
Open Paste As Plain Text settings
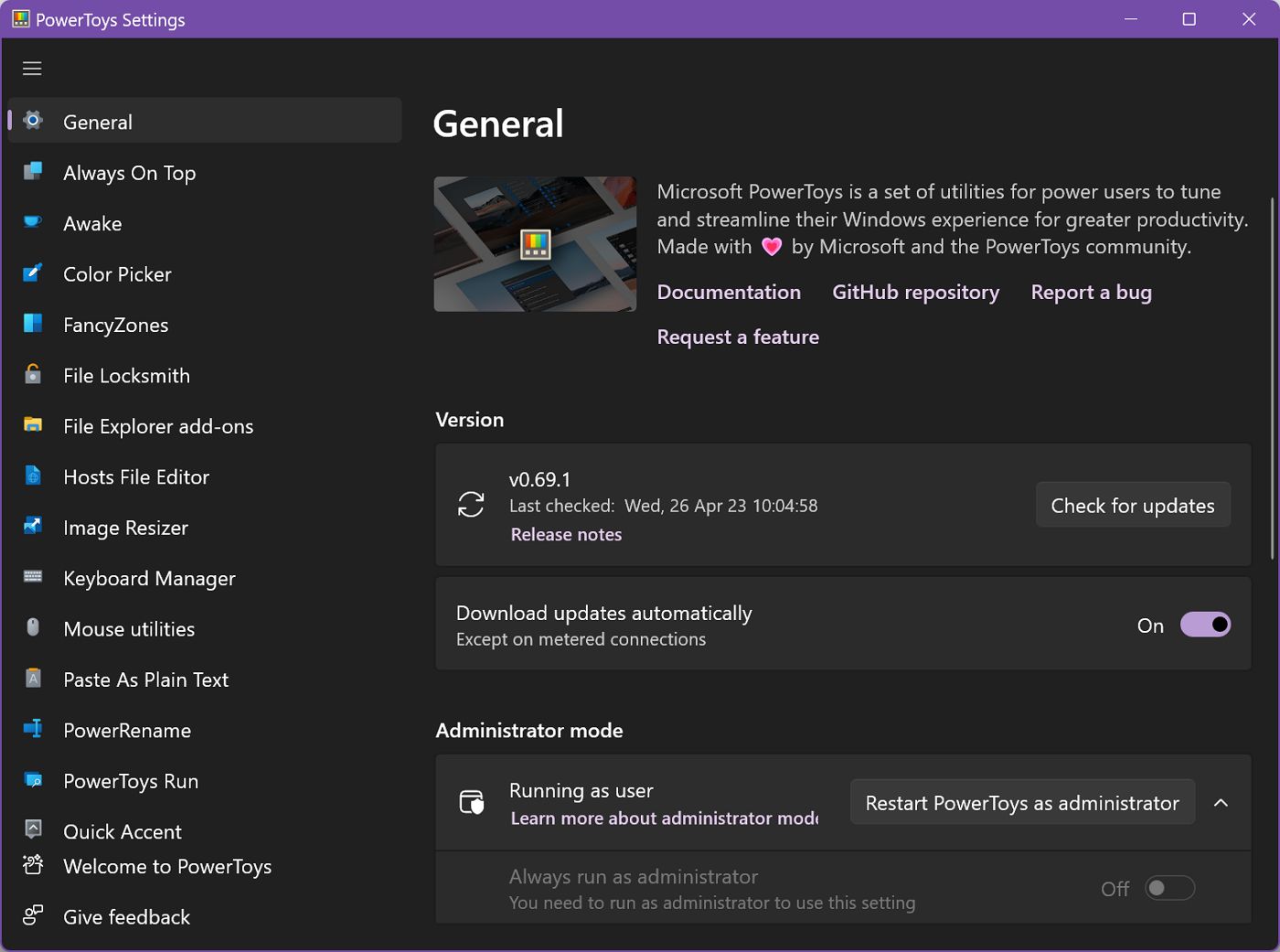click(205, 679)
